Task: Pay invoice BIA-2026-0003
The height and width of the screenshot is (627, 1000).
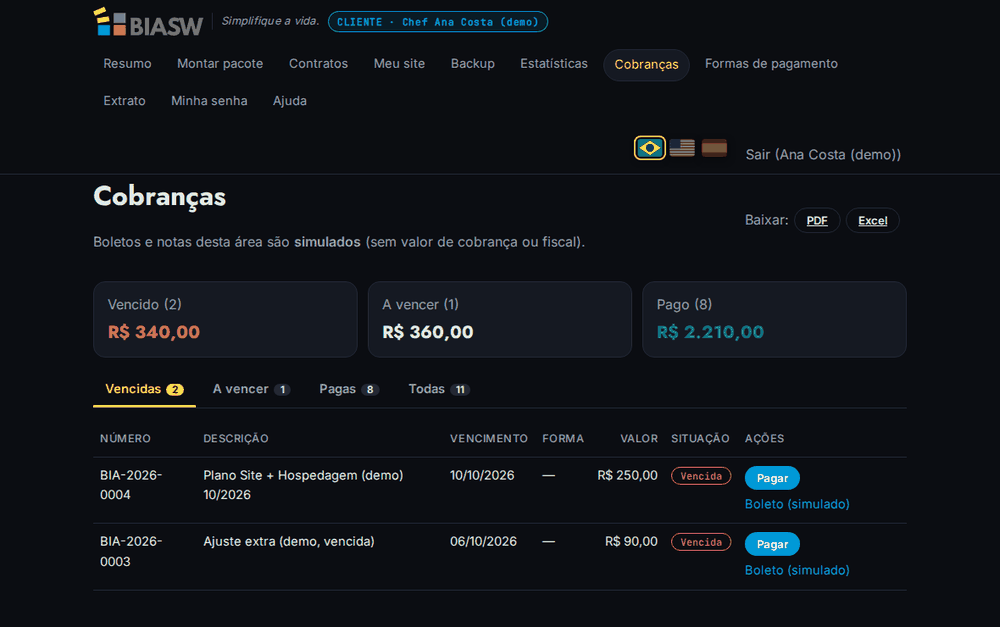Action: pyautogui.click(x=772, y=544)
